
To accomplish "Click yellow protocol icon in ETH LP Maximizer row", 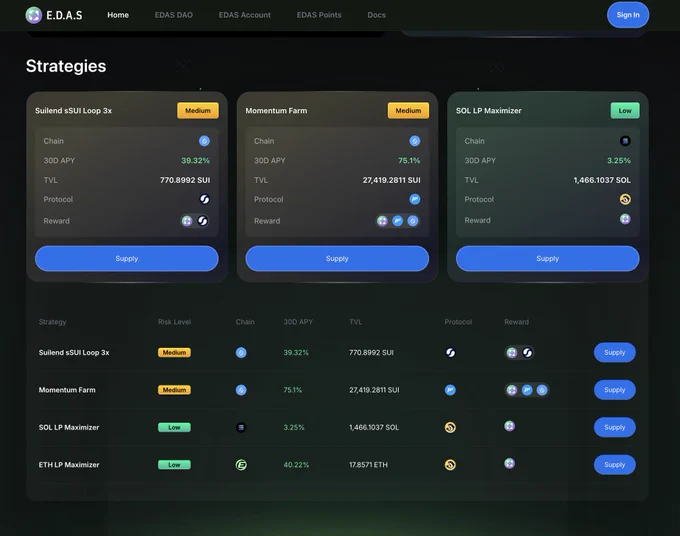I will [x=450, y=465].
